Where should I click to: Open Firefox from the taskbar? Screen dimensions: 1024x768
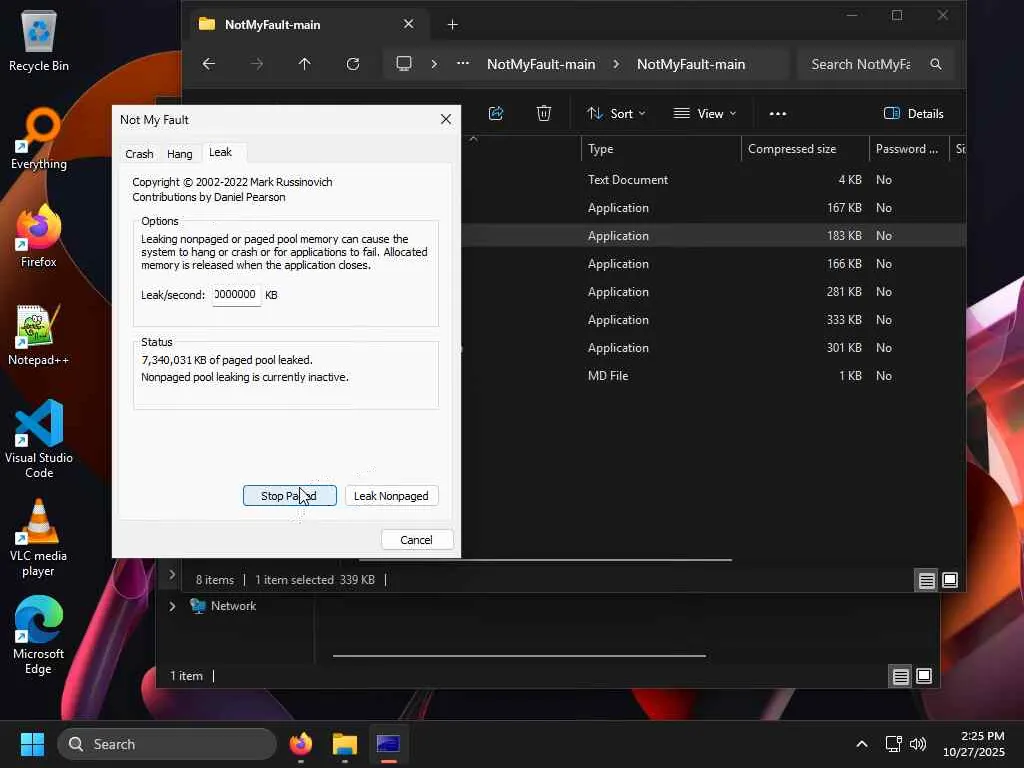(300, 744)
